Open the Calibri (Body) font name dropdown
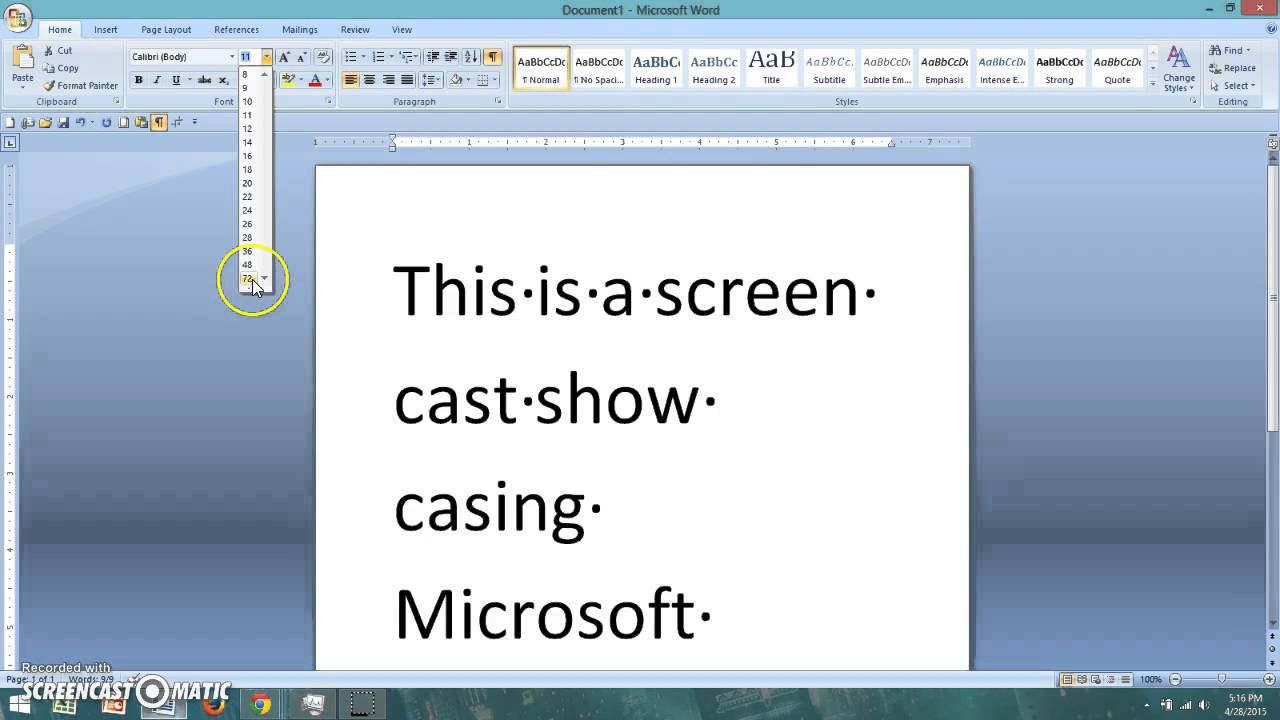Screen dimensions: 1280x720 pos(232,57)
